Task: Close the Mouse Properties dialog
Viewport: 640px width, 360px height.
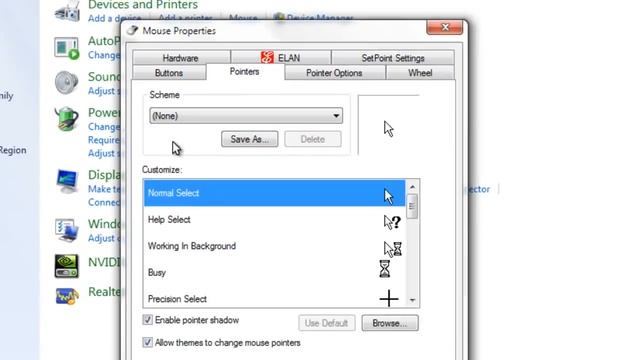Action: (x=445, y=27)
